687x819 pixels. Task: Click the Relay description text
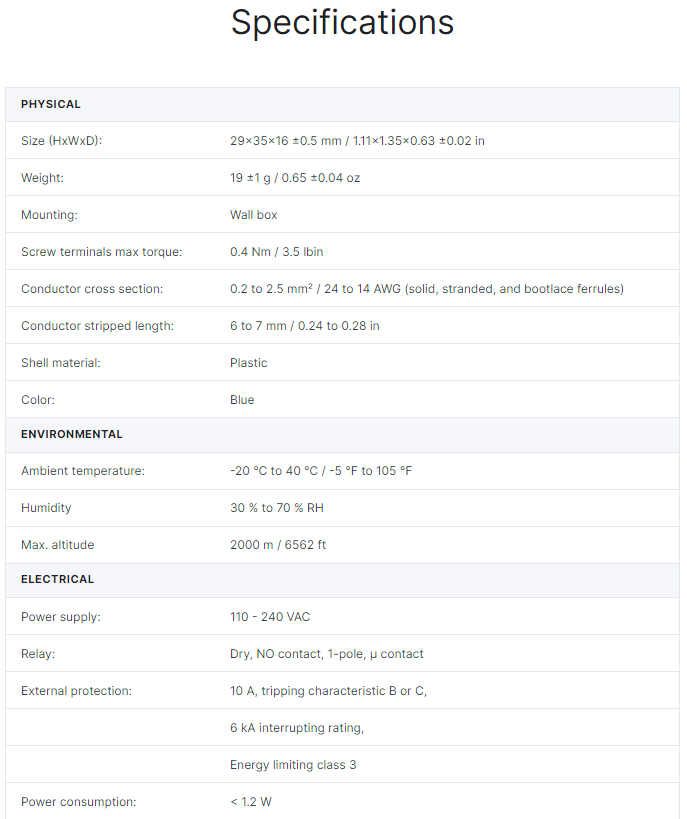[327, 654]
